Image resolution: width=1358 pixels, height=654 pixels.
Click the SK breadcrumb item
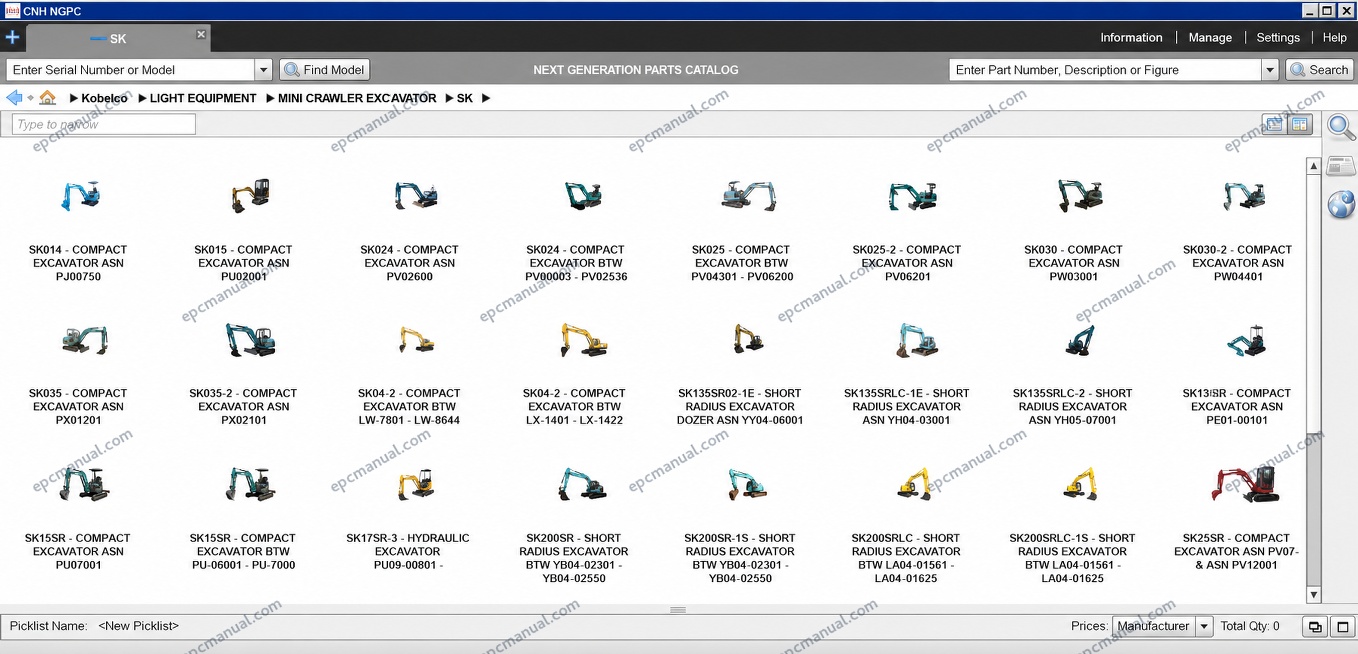(x=465, y=98)
